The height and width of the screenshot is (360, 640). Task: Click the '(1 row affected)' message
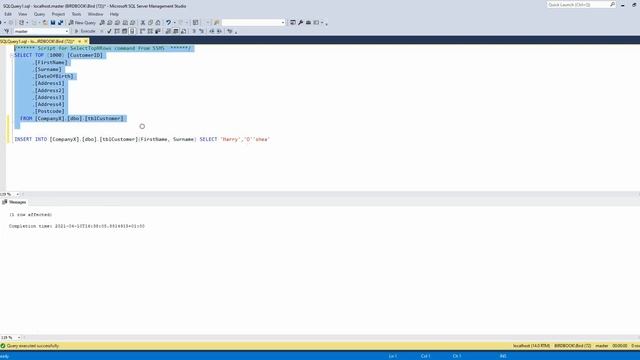tap(30, 214)
